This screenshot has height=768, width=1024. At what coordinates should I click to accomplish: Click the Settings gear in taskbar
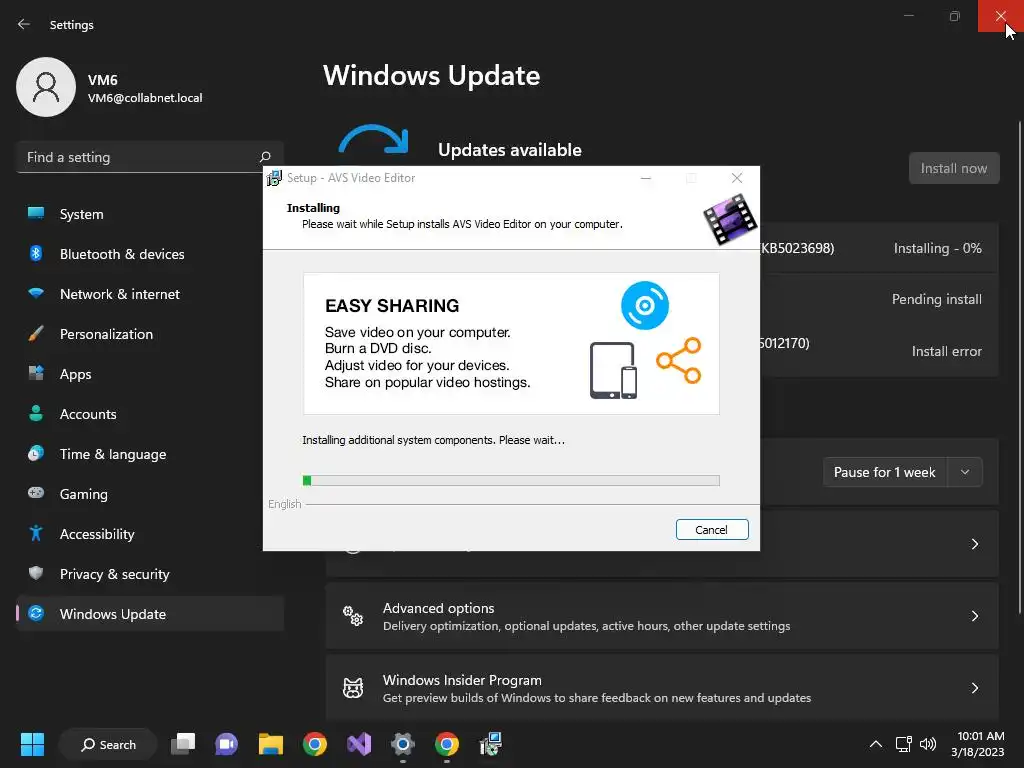403,744
